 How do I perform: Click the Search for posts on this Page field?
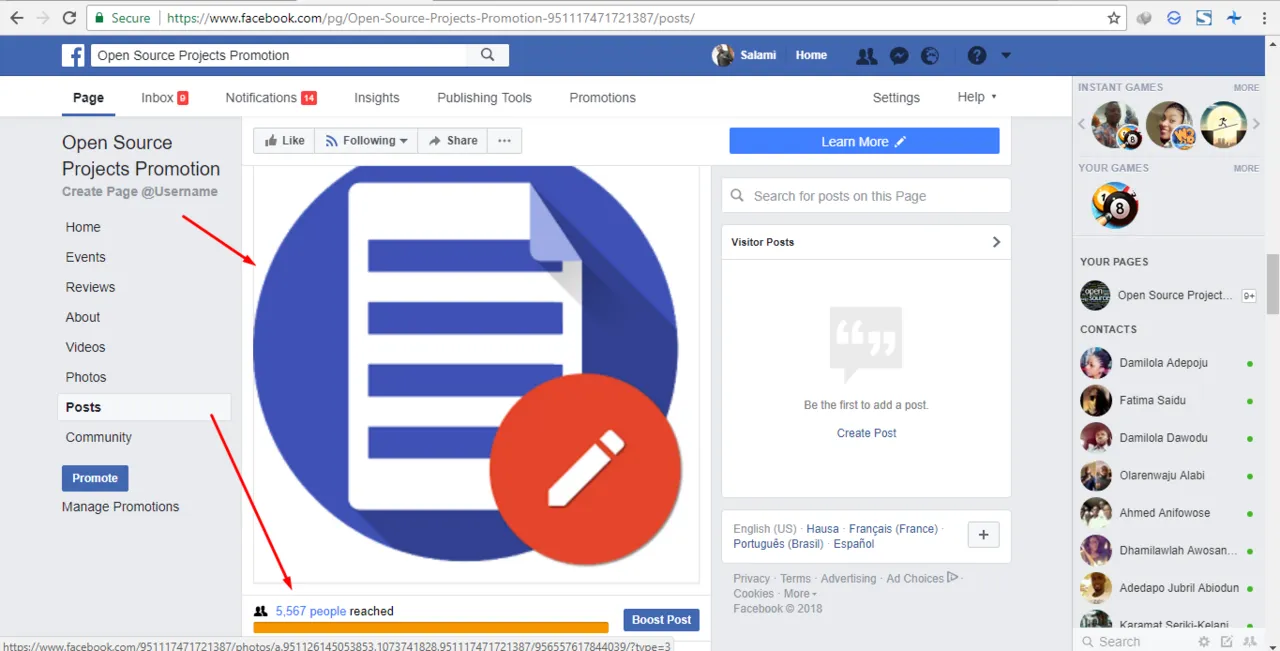click(x=866, y=196)
